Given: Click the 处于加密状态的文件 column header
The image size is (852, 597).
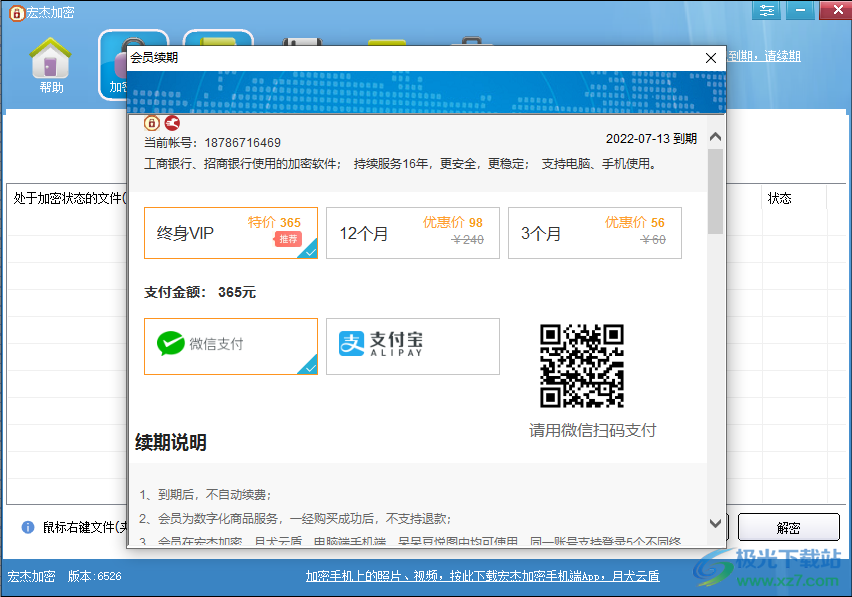Looking at the screenshot, I should point(70,198).
